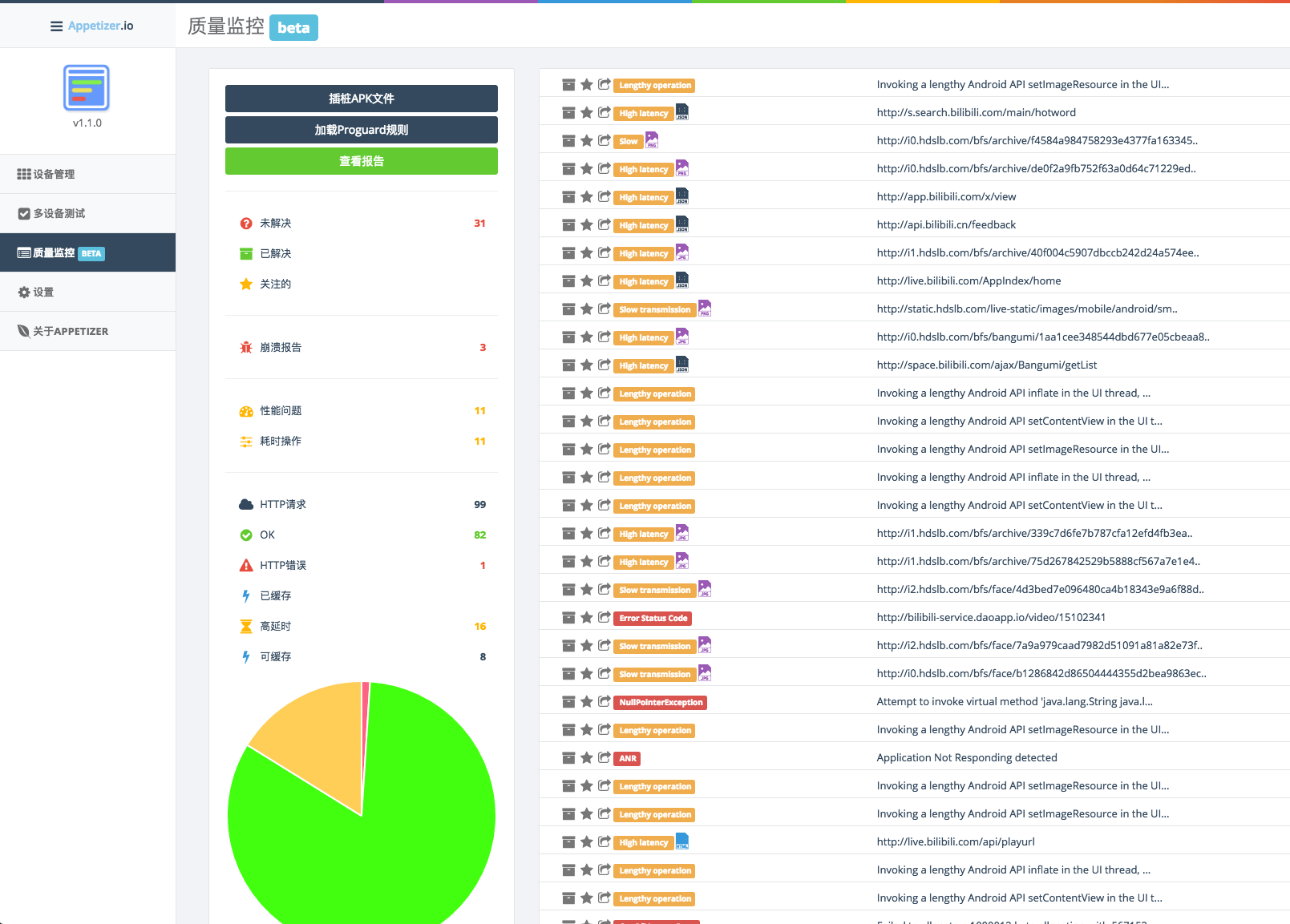
Task: Open http://bilibili-service.daoapp.io/video/15102341 entry
Action: (991, 617)
